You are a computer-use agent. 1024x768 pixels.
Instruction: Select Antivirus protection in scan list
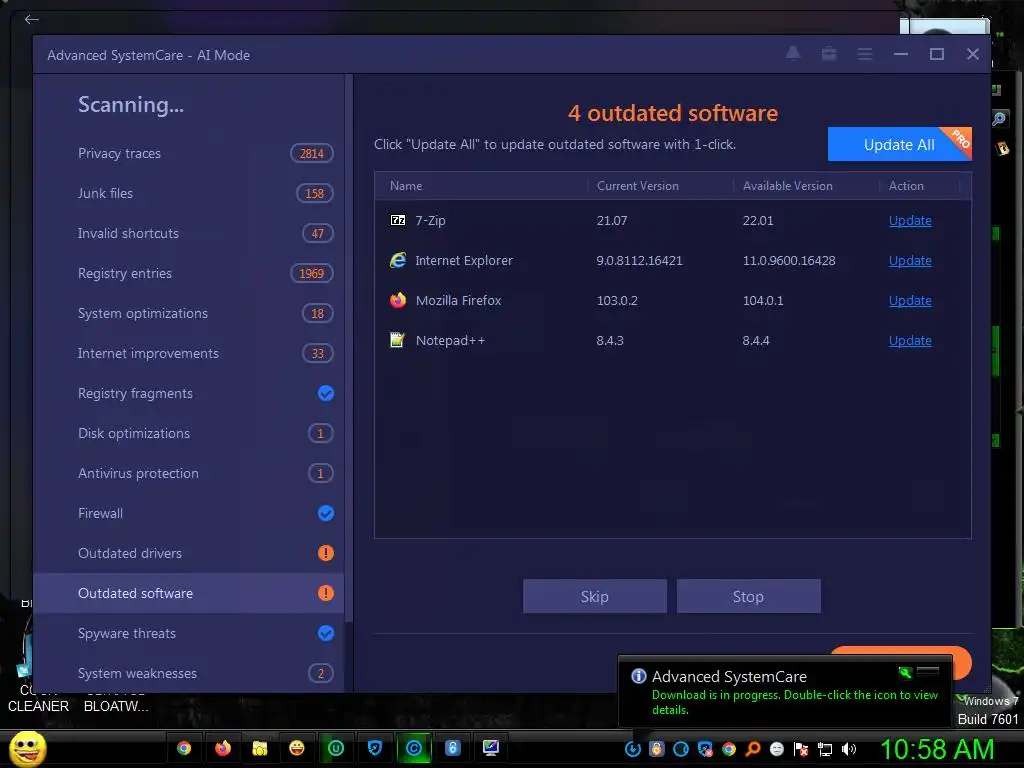pos(188,473)
